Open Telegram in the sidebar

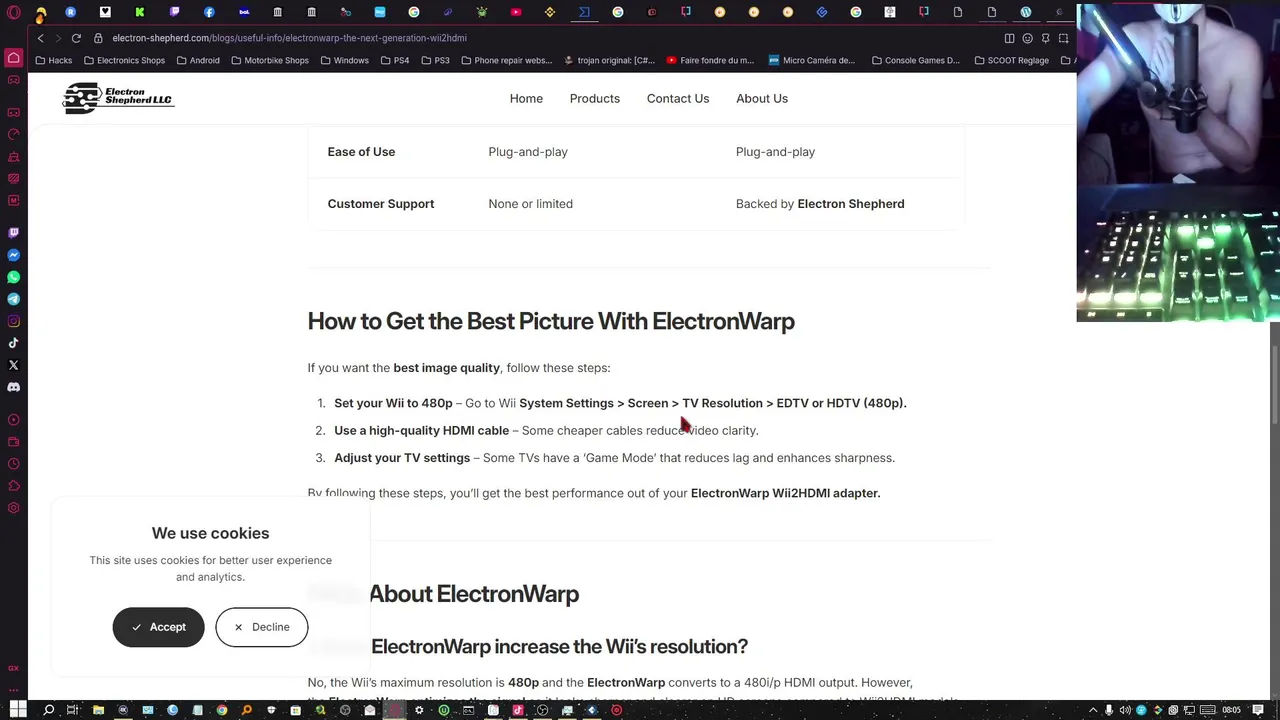click(x=14, y=299)
